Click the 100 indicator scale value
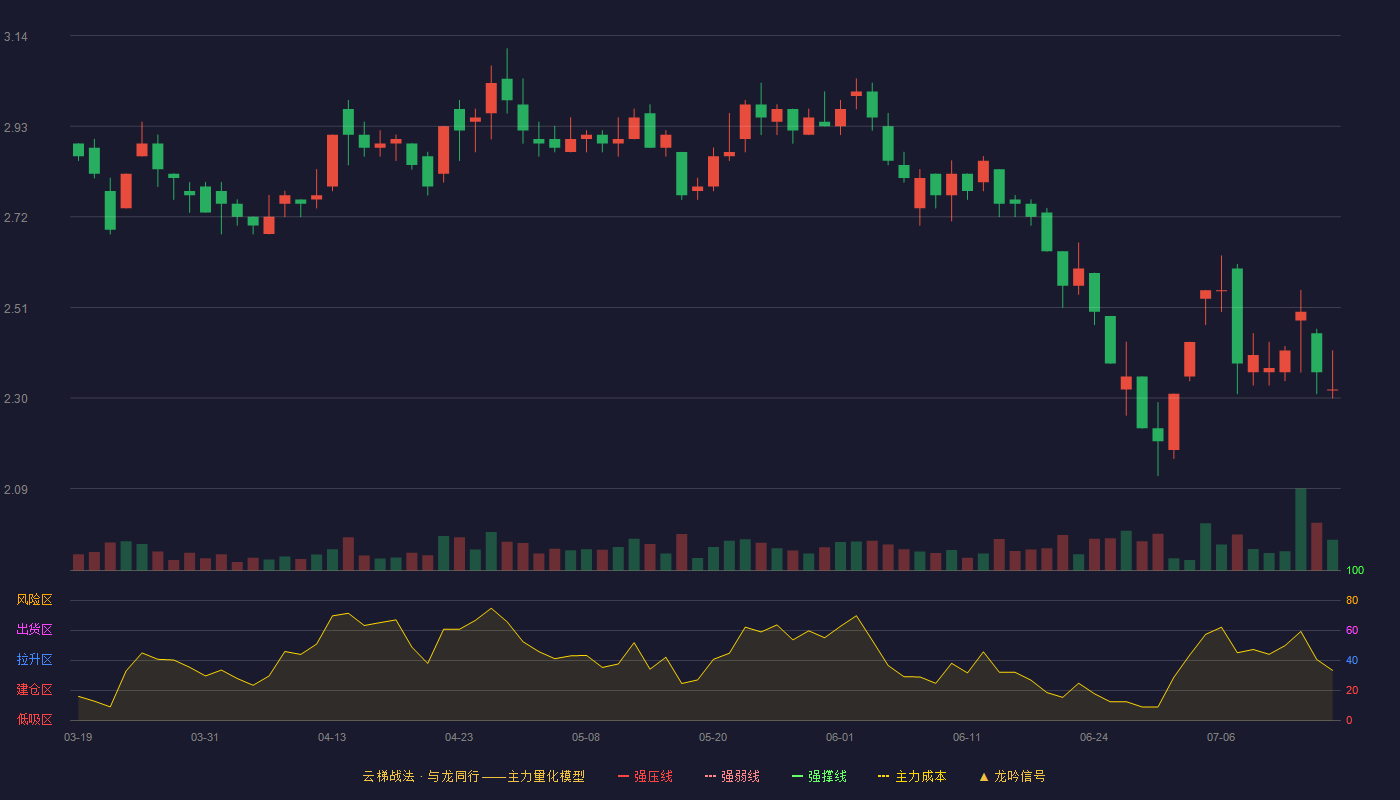This screenshot has height=800, width=1400. pyautogui.click(x=1355, y=571)
